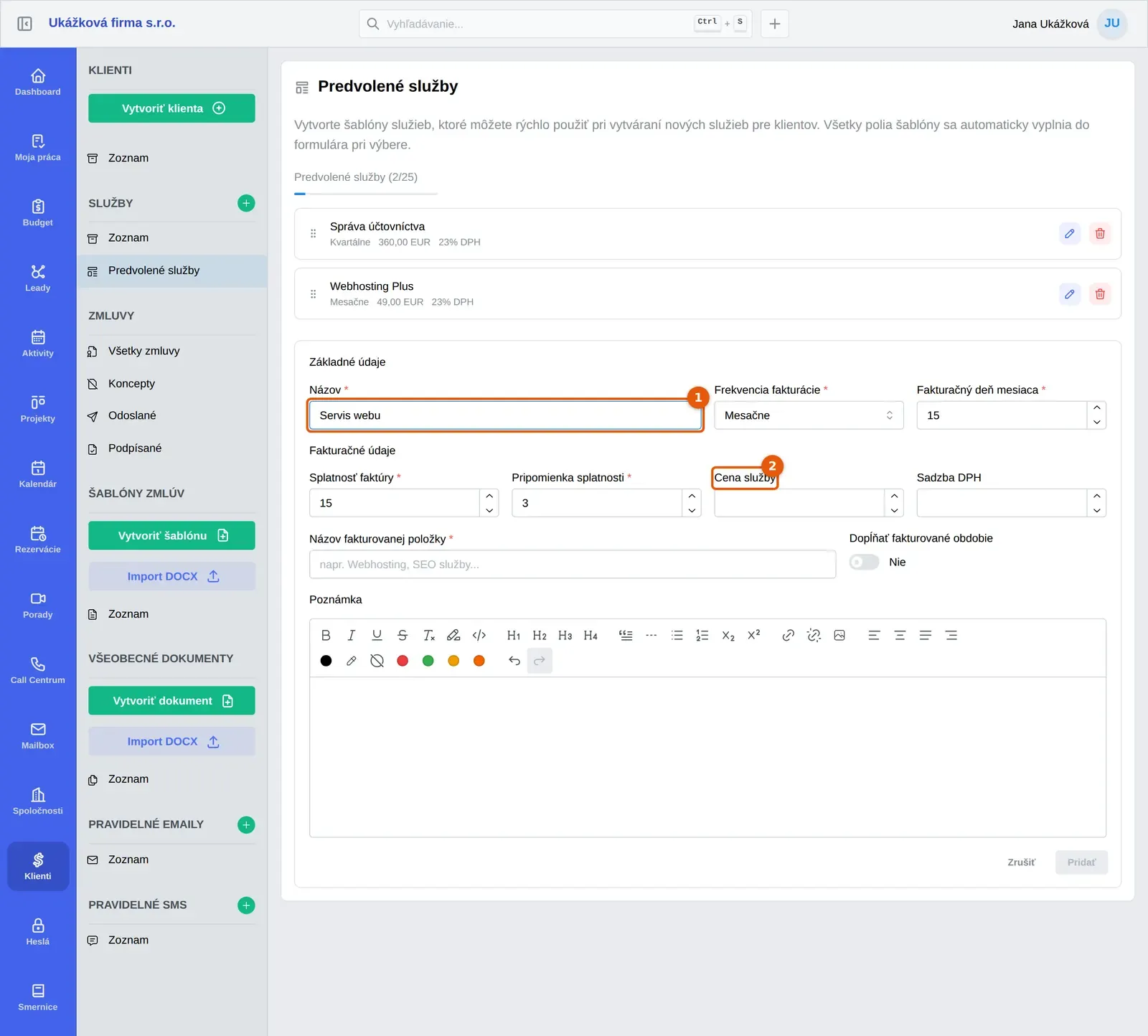Insert an image in the note editor

(x=839, y=635)
